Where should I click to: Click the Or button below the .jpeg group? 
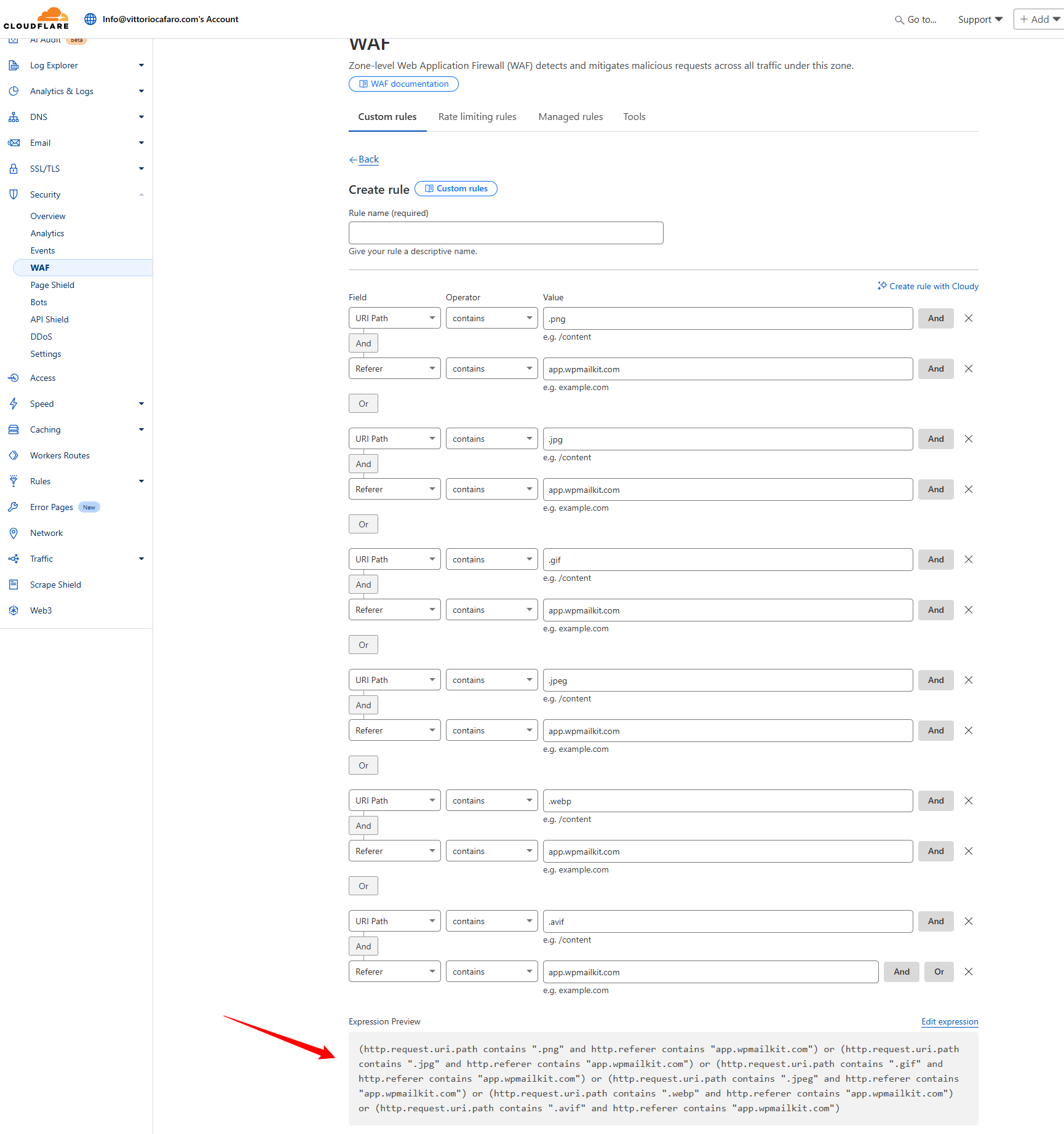[x=363, y=765]
